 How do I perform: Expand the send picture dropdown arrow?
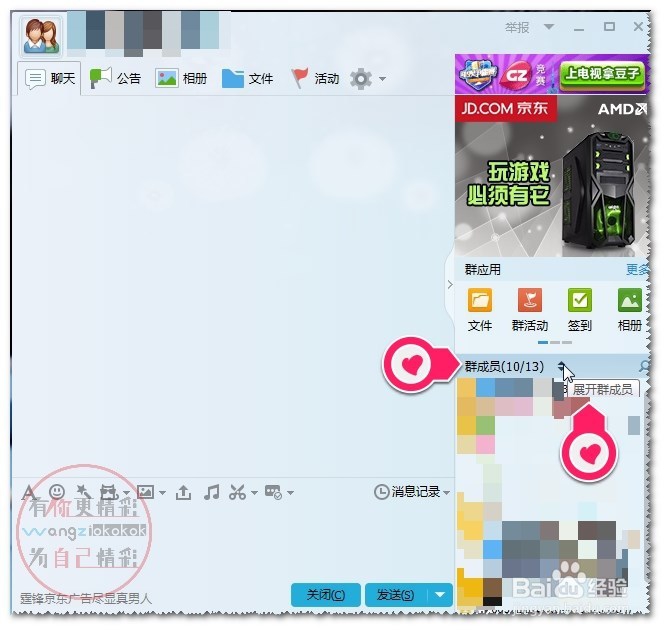tap(162, 493)
